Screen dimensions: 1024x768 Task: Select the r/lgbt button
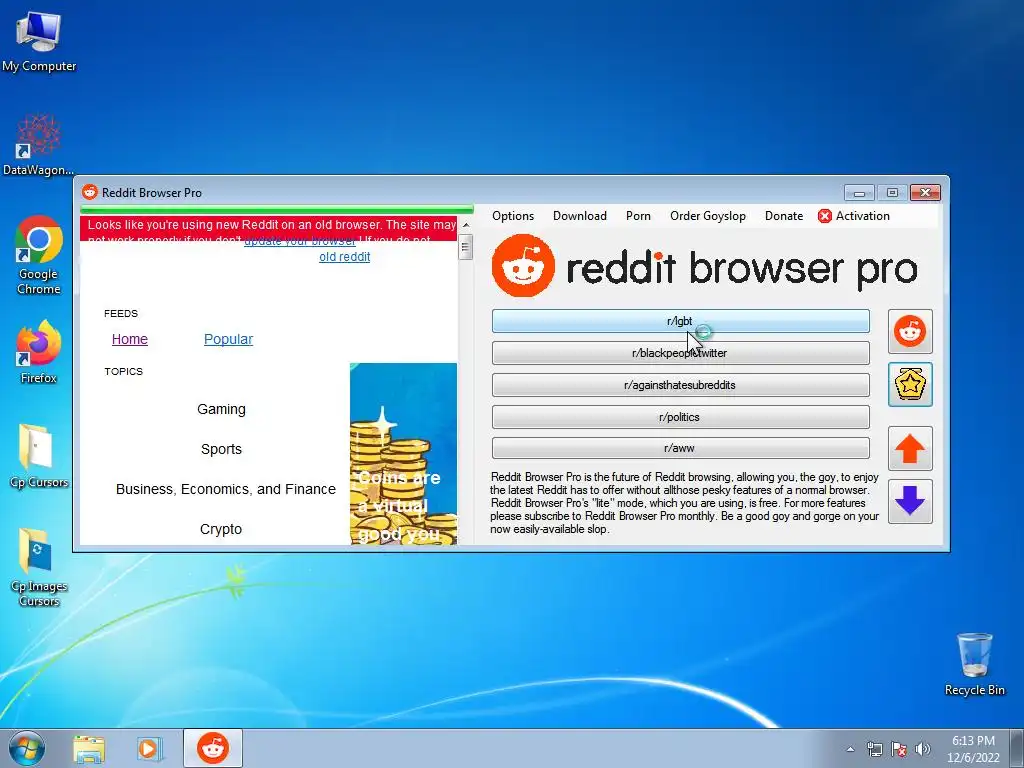(x=680, y=321)
